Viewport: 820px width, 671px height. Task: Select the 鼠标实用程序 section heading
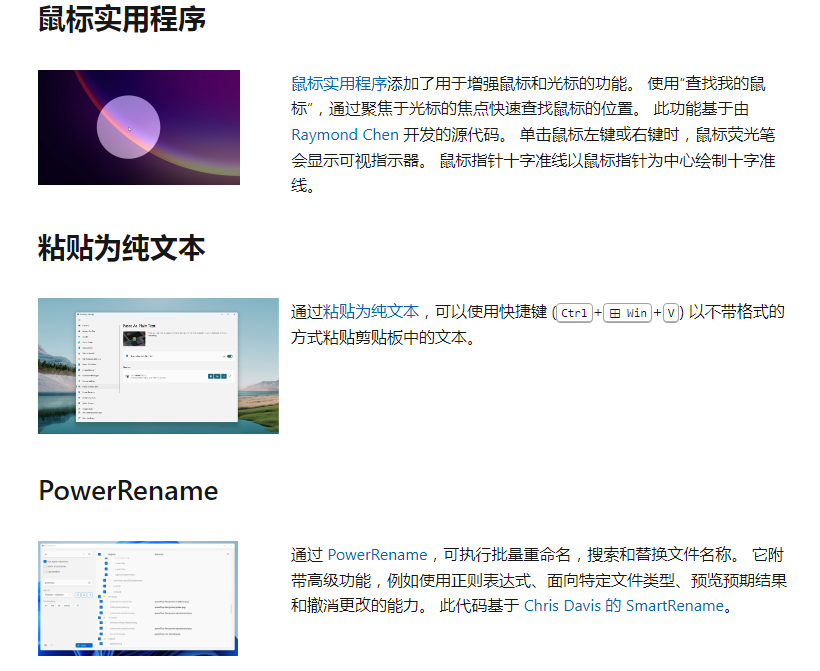coord(122,19)
